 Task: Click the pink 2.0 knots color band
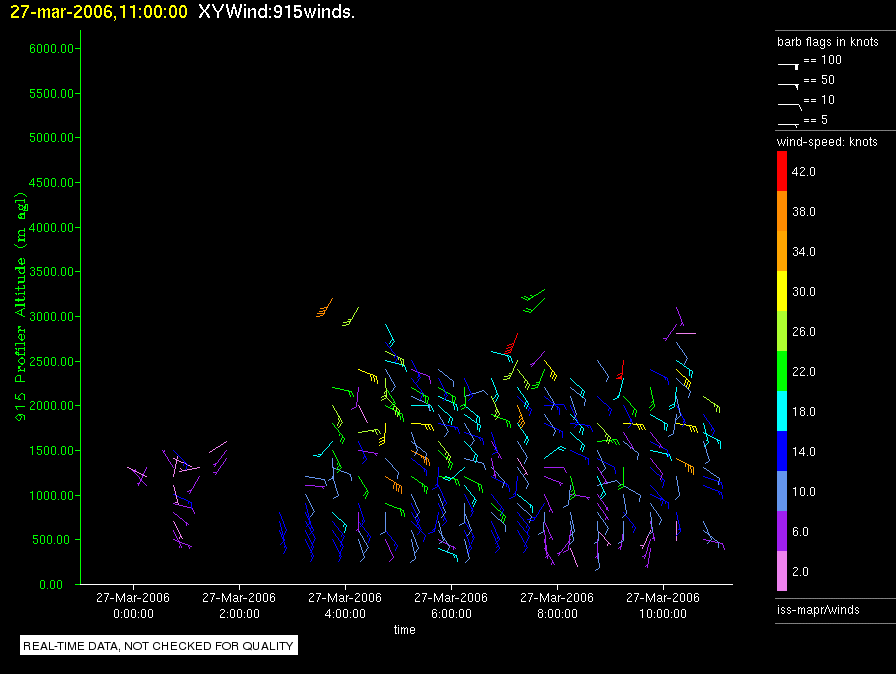[782, 571]
